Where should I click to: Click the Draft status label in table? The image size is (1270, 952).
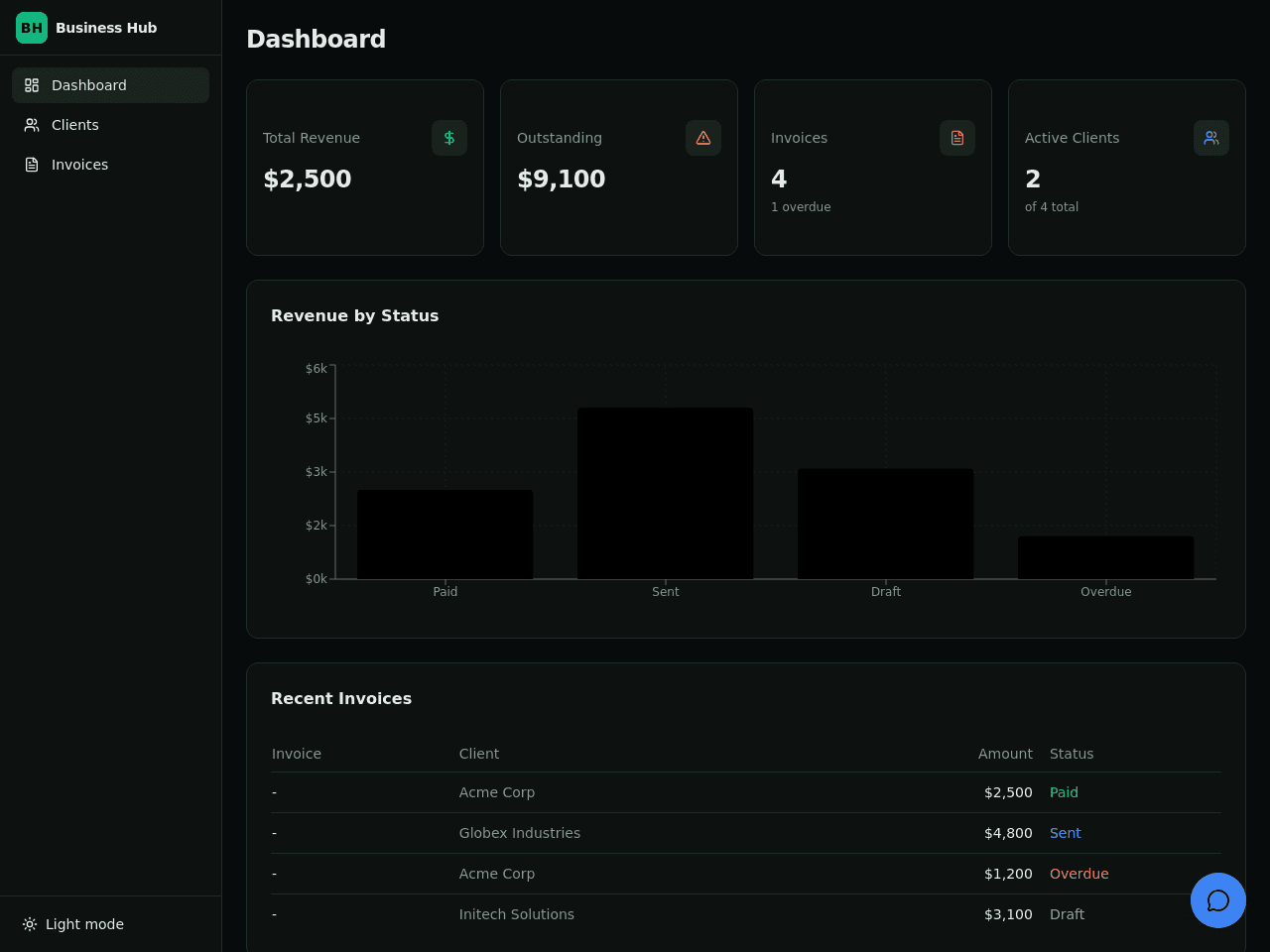click(x=1067, y=914)
